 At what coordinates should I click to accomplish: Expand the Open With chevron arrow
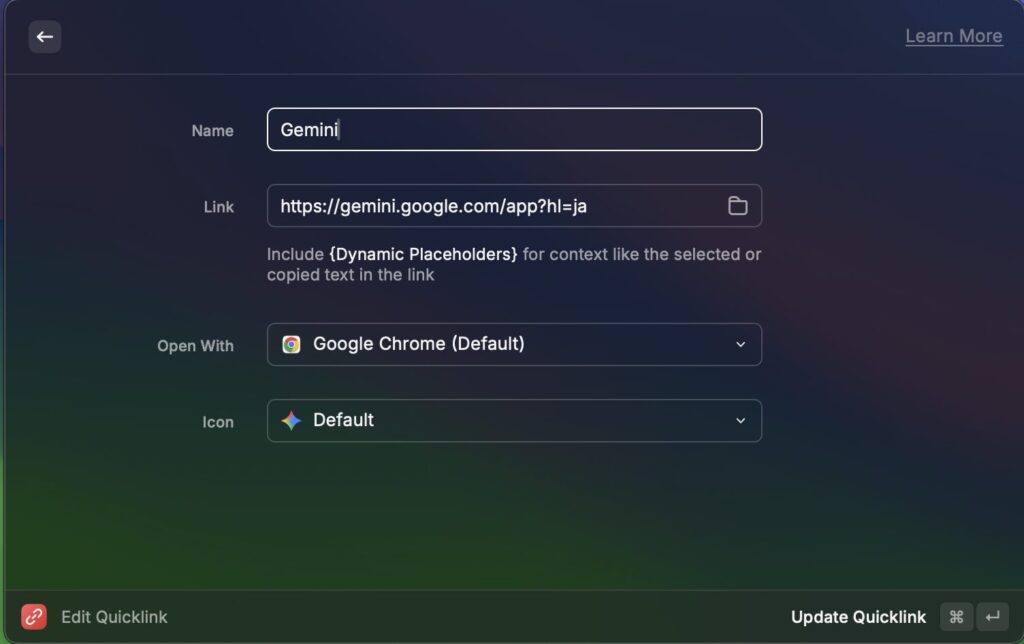pos(740,344)
